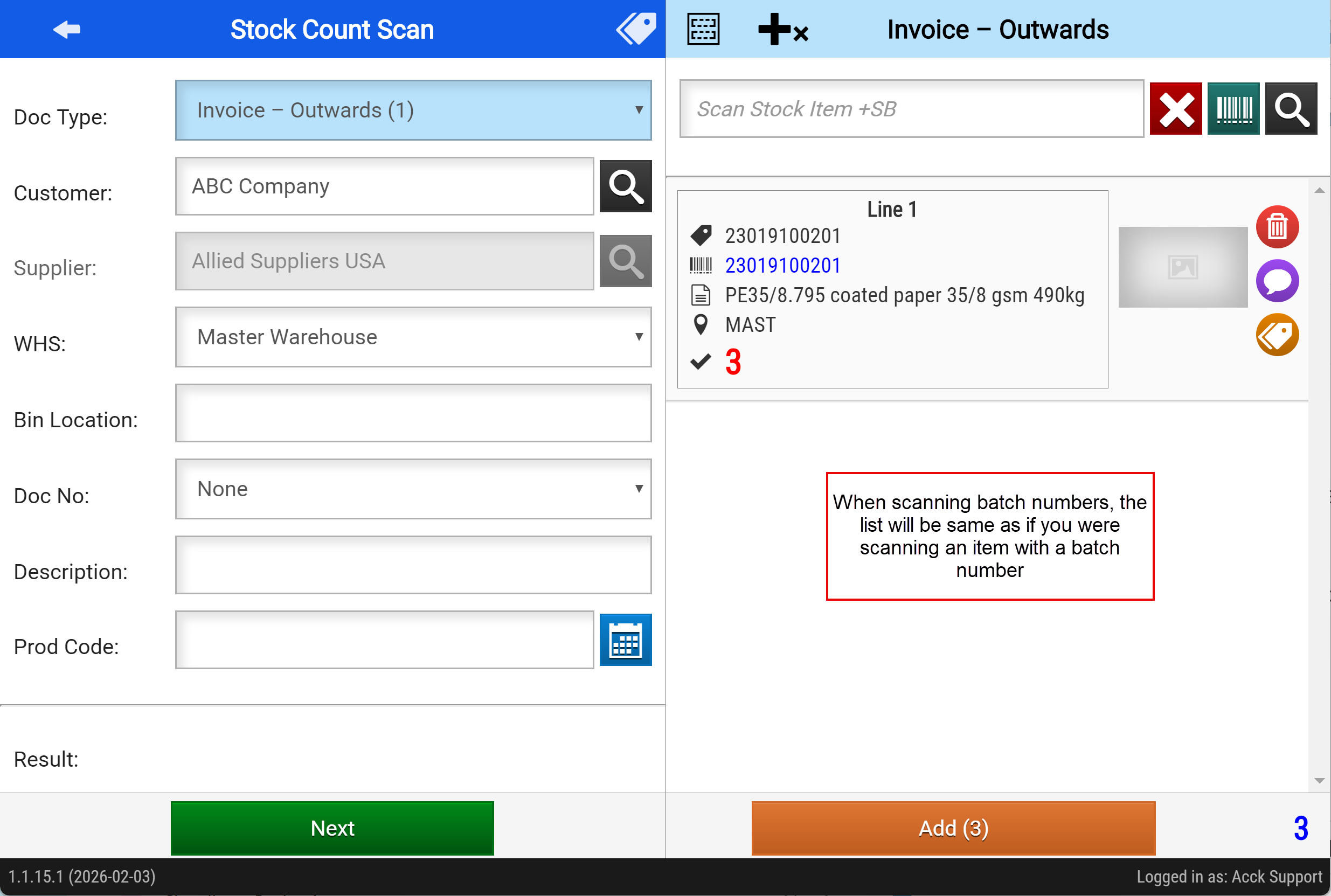Click the Line 1 image placeholder thumbnail

click(x=1182, y=267)
